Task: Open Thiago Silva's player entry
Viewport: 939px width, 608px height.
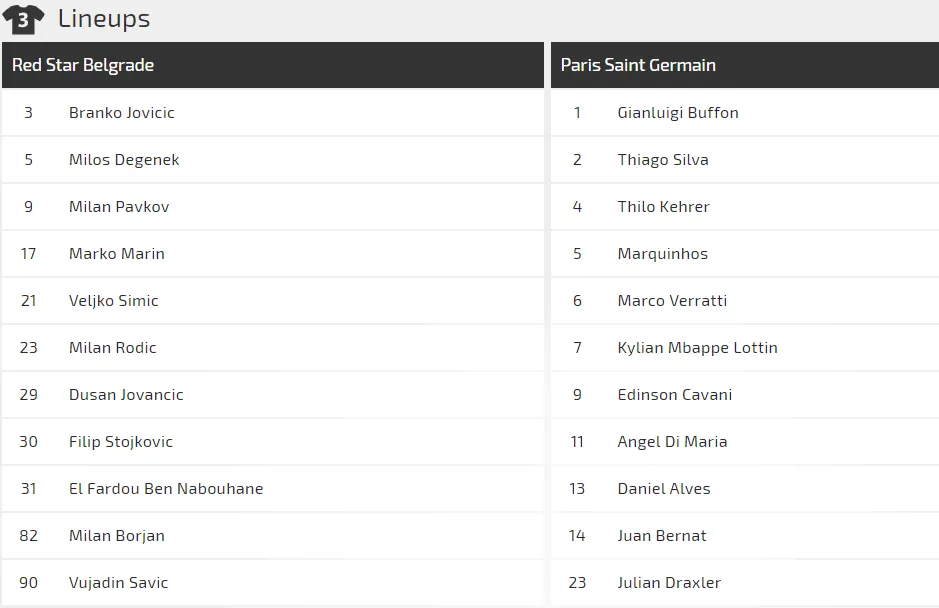Action: 663,160
